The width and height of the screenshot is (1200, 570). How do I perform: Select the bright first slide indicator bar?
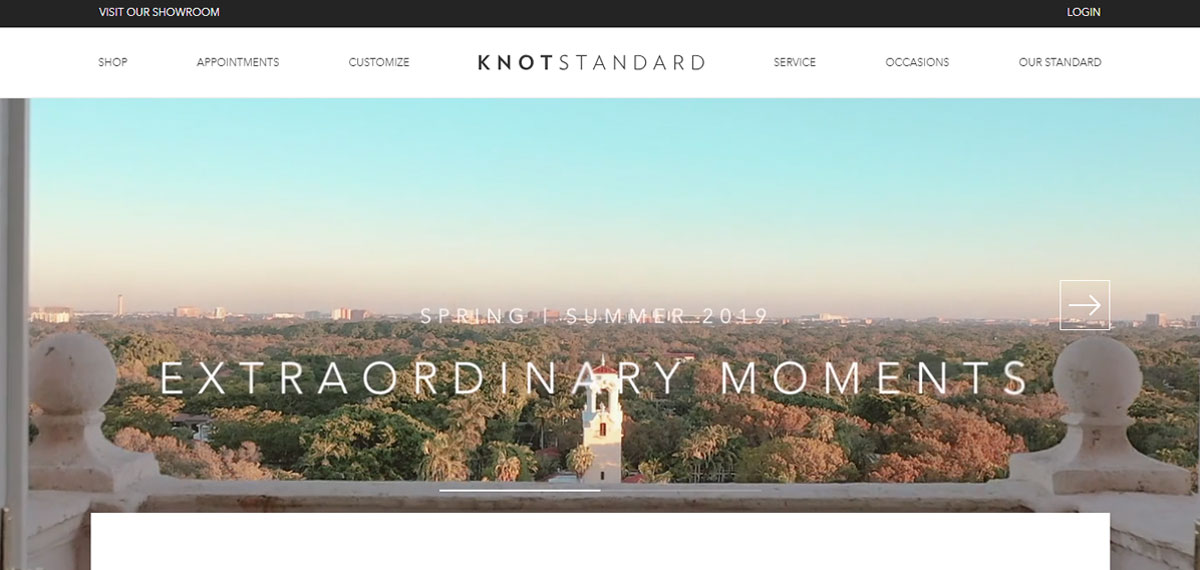pyautogui.click(x=520, y=490)
